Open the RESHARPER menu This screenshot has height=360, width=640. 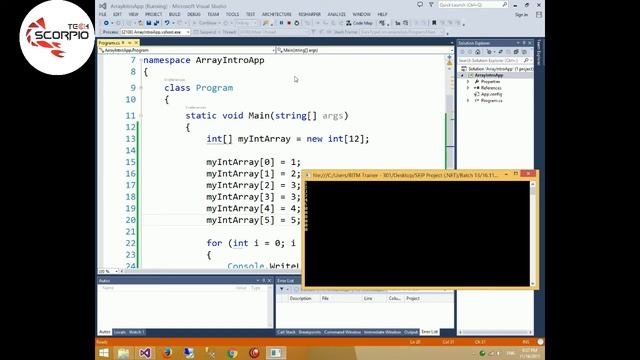pos(309,14)
